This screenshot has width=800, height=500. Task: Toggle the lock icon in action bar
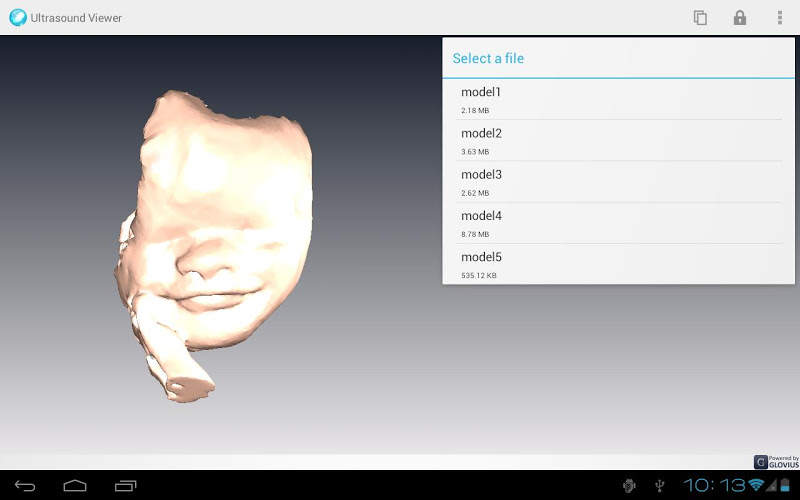tap(740, 18)
